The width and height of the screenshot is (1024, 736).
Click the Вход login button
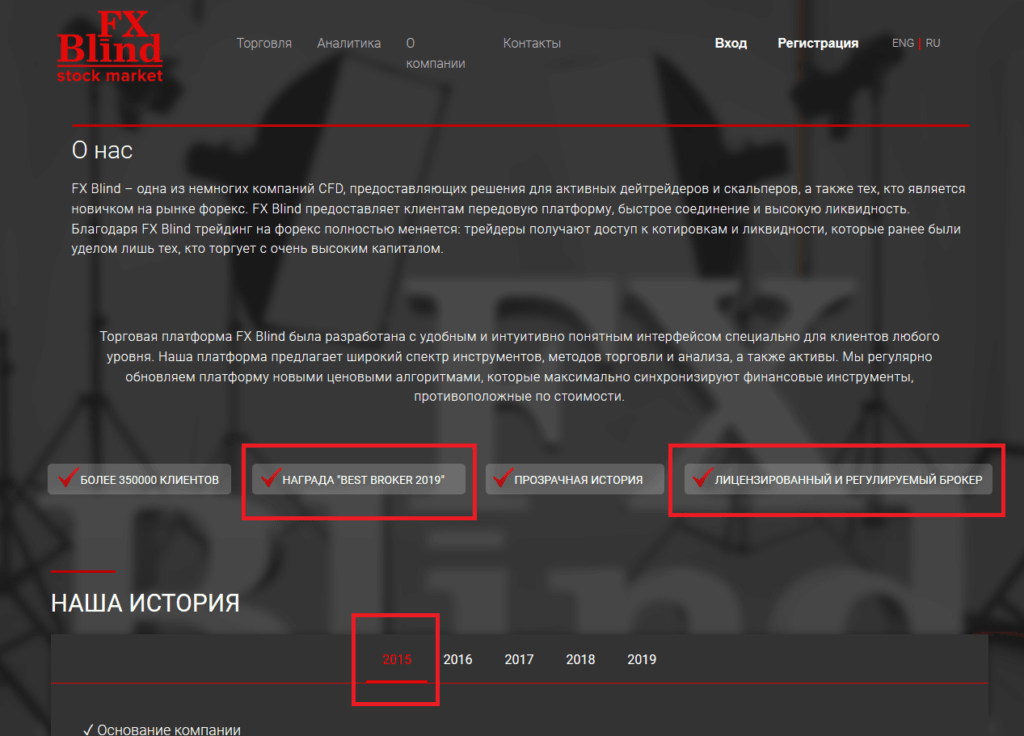click(x=730, y=43)
